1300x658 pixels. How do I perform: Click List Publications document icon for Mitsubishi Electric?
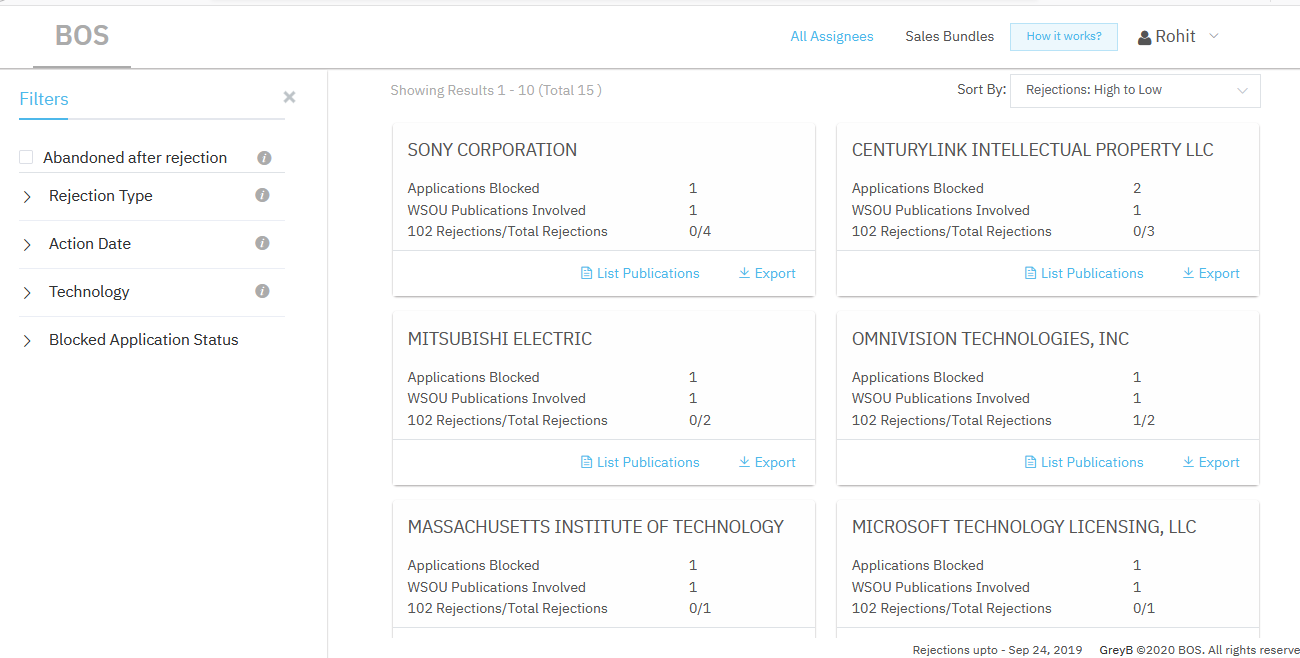pos(587,462)
